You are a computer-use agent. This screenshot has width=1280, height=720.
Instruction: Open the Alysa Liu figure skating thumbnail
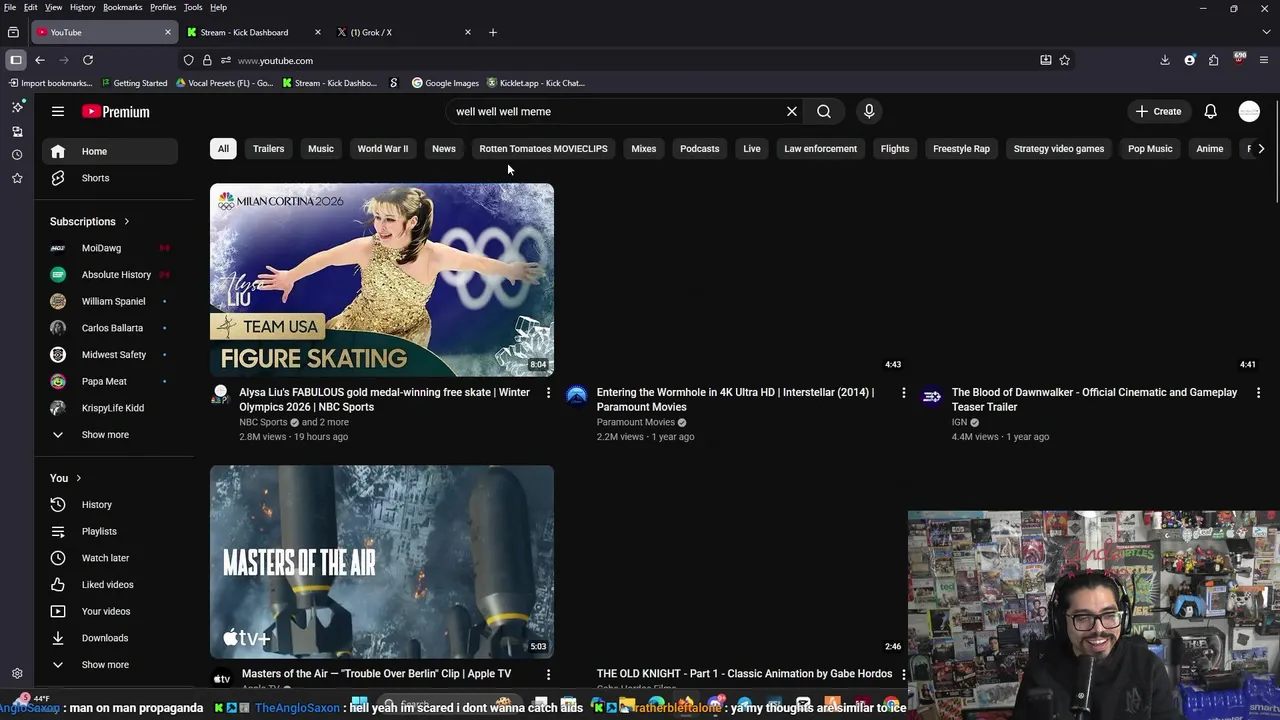[x=382, y=280]
